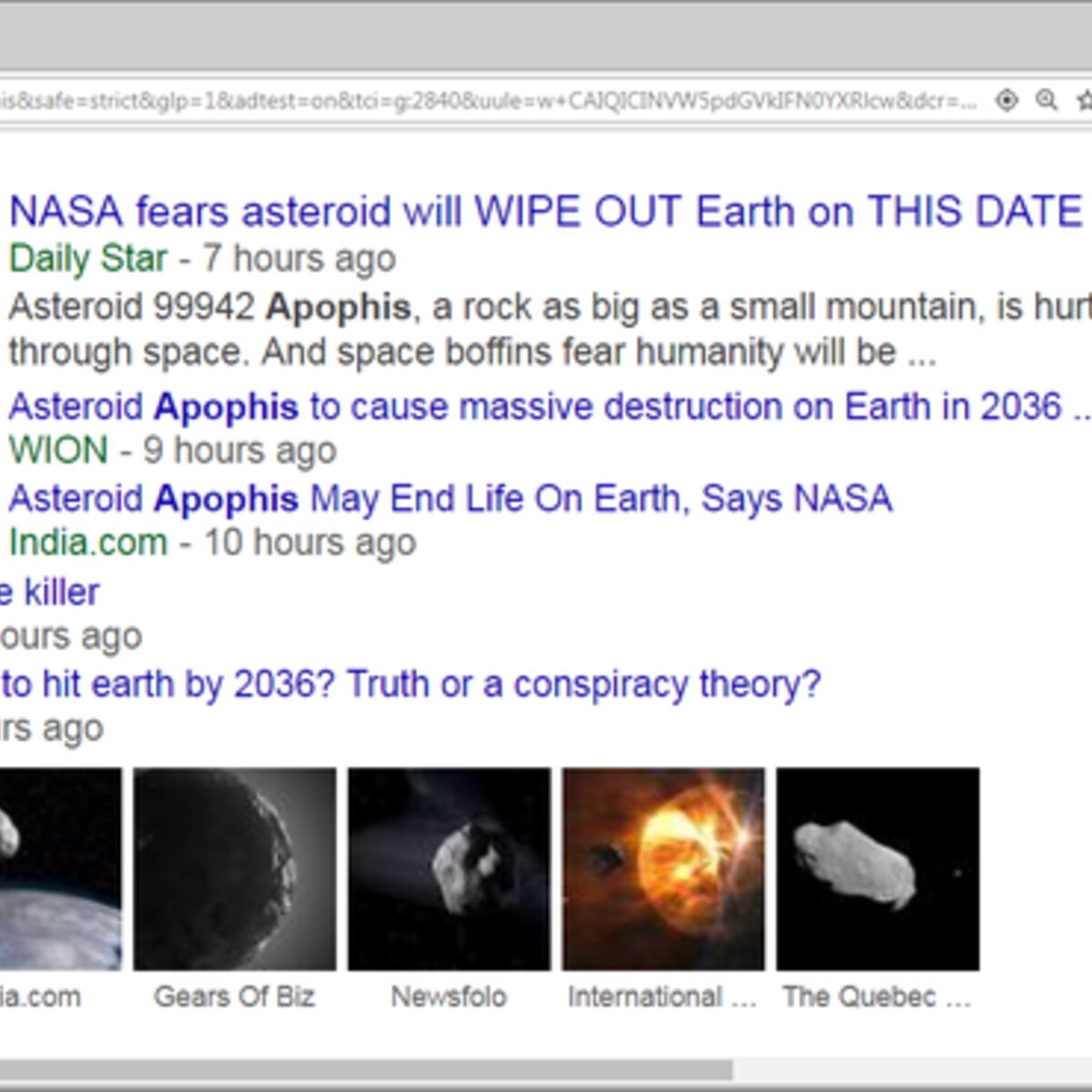Click the India.com source label
Image resolution: width=1092 pixels, height=1092 pixels.
tap(88, 542)
